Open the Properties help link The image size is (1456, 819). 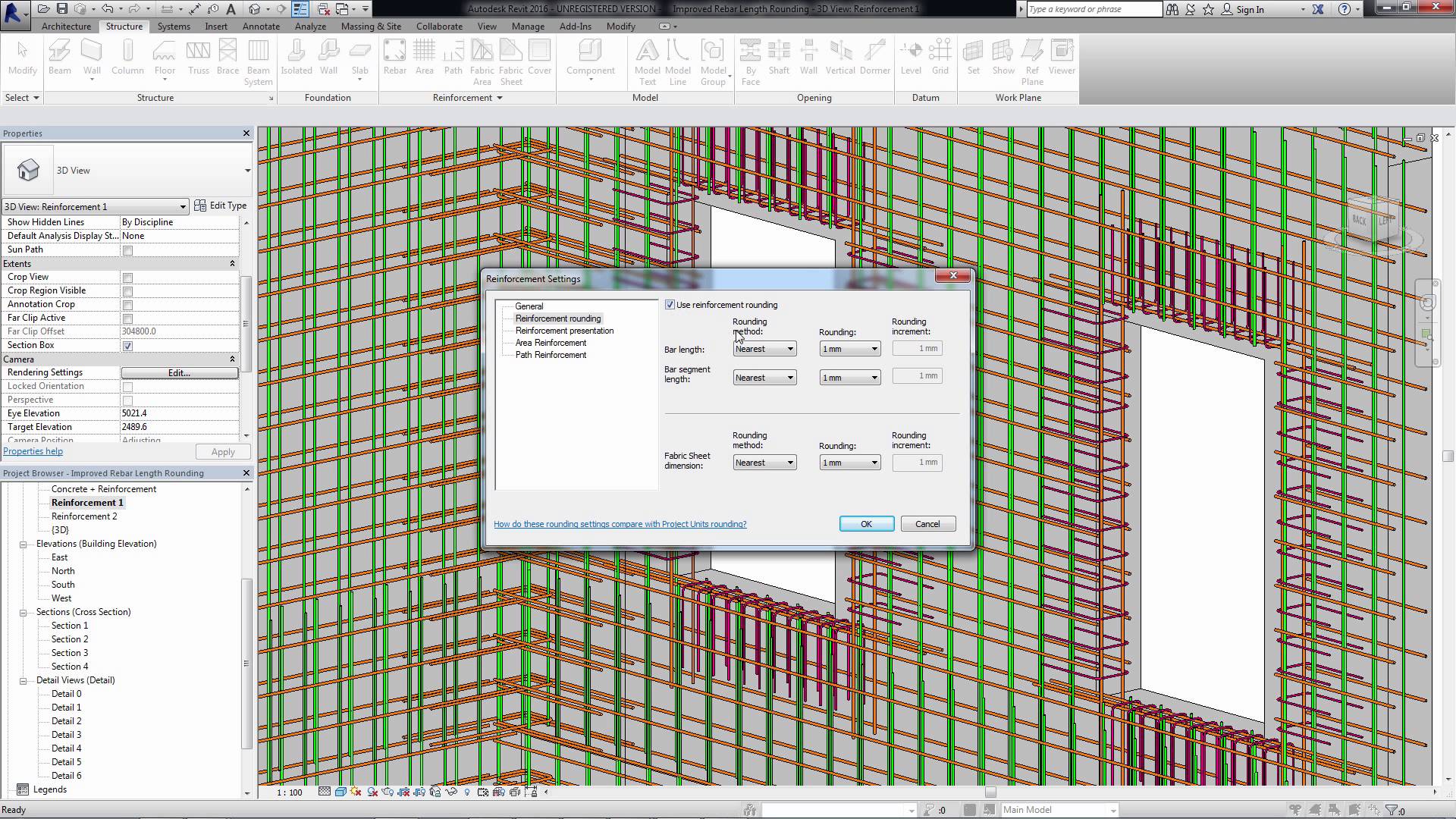tap(33, 450)
